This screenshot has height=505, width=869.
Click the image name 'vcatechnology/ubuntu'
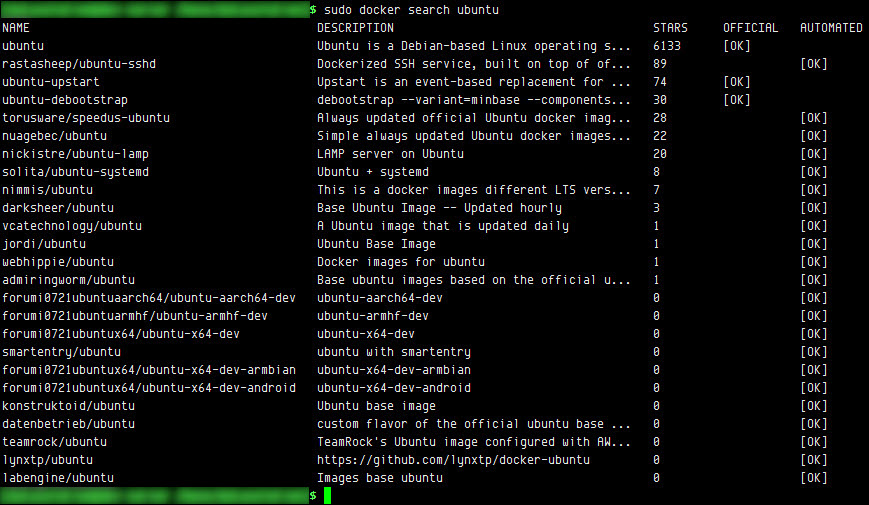pos(72,226)
